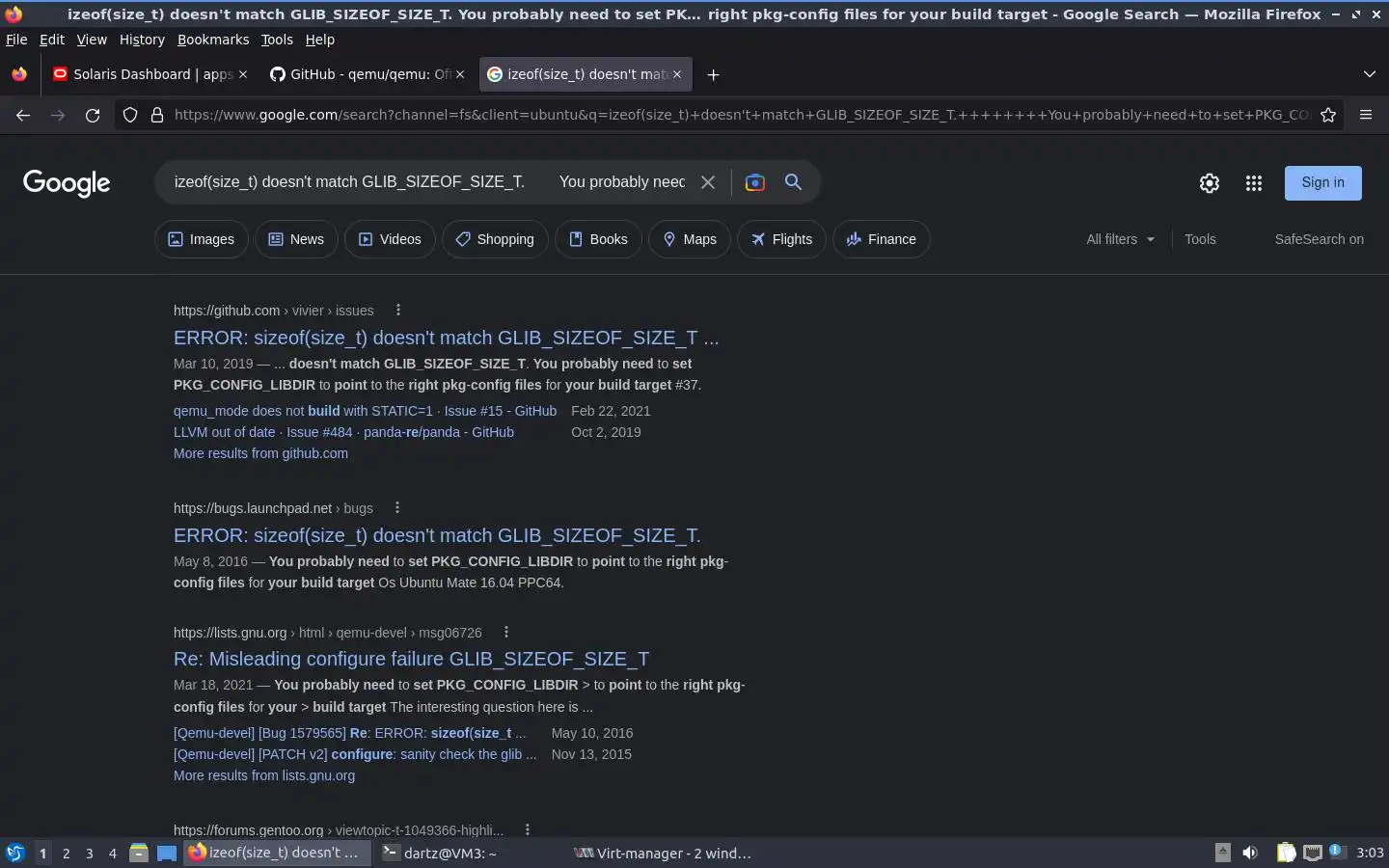Open the Help menu
Viewport: 1389px width, 868px height.
pos(320,40)
